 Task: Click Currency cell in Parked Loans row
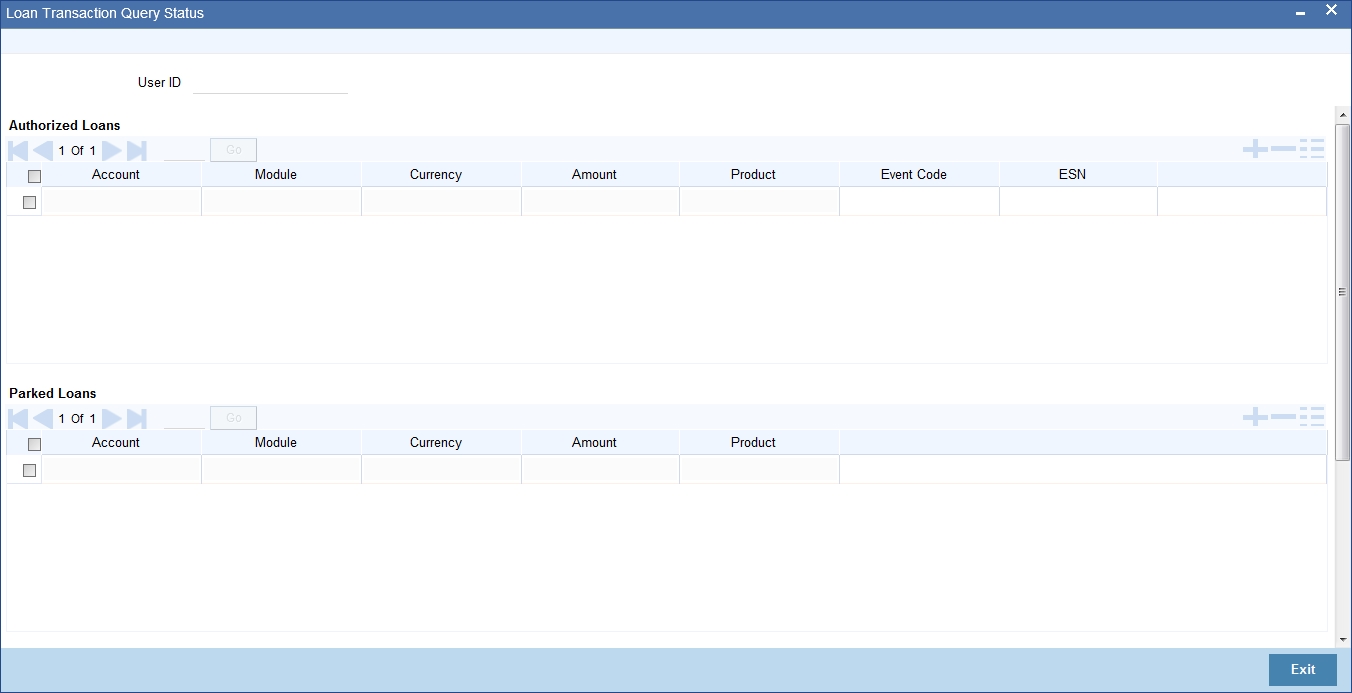(x=441, y=469)
